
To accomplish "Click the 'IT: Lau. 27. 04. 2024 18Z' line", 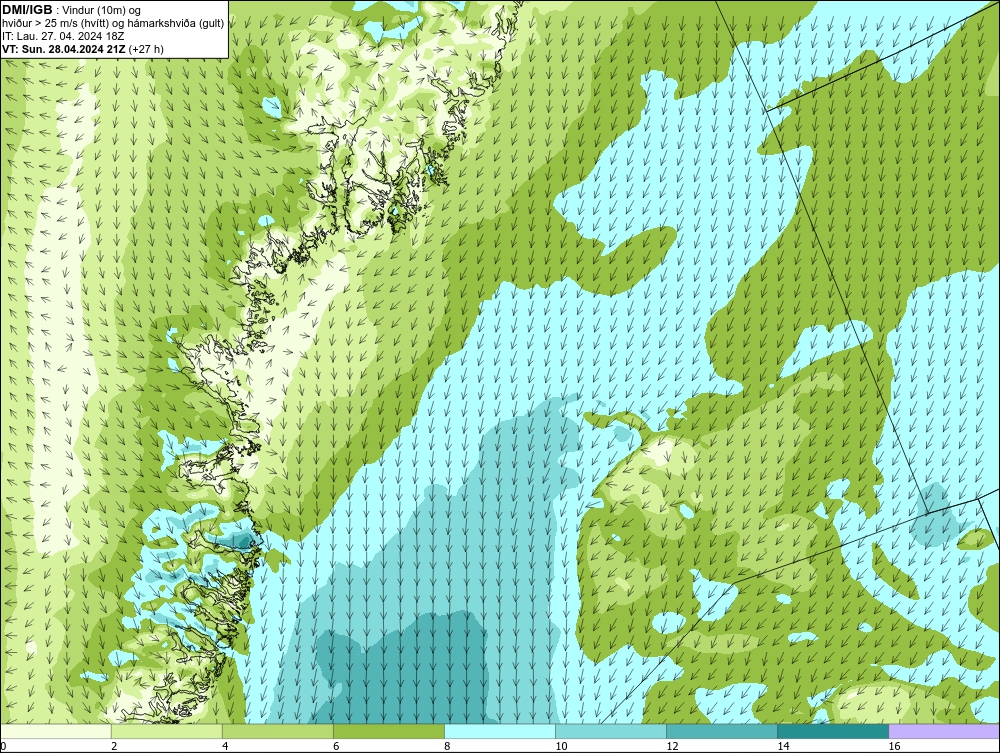I will (63, 36).
